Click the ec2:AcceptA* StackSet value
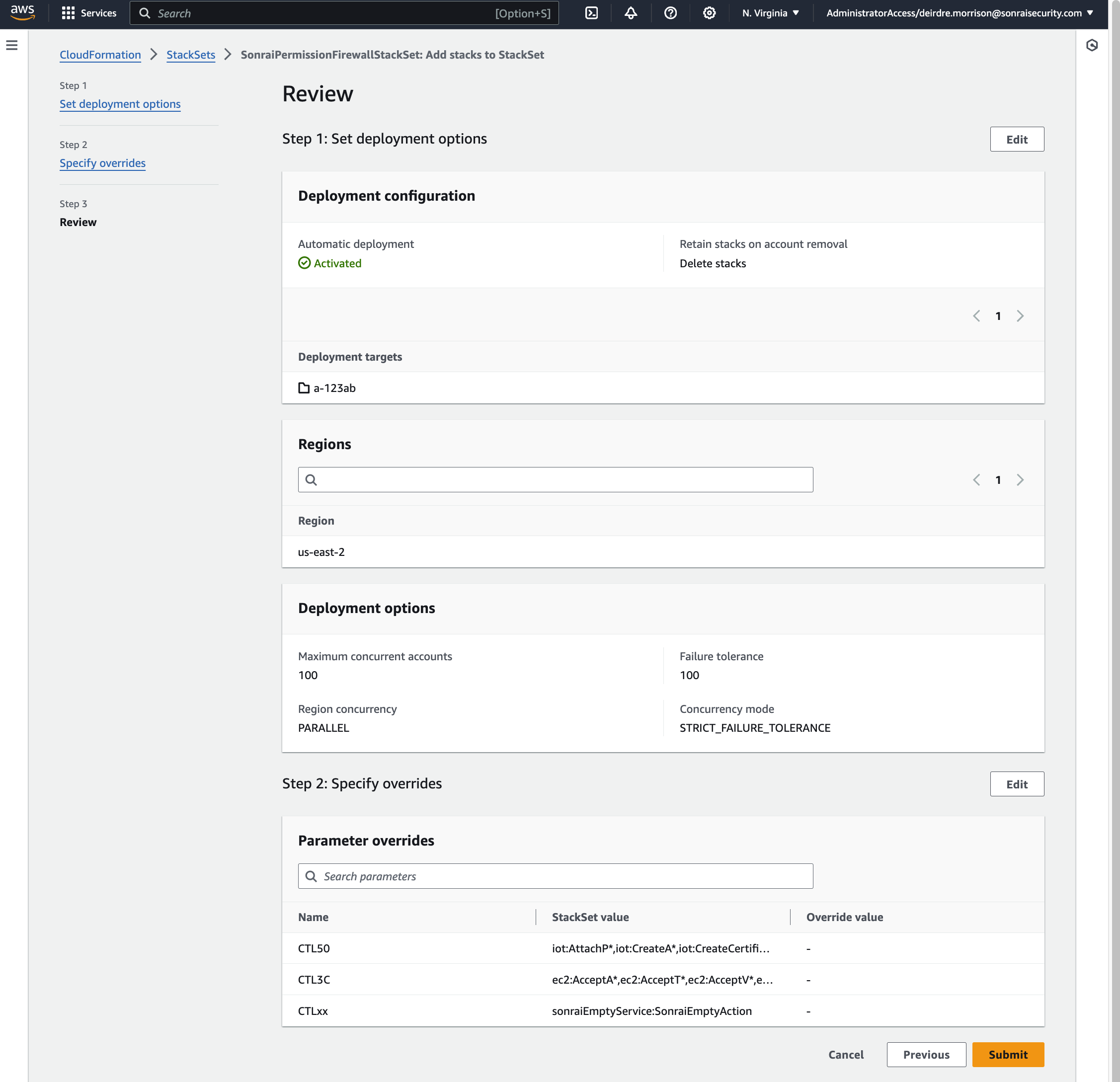Screen dimensions: 1120x1082 tap(662, 980)
